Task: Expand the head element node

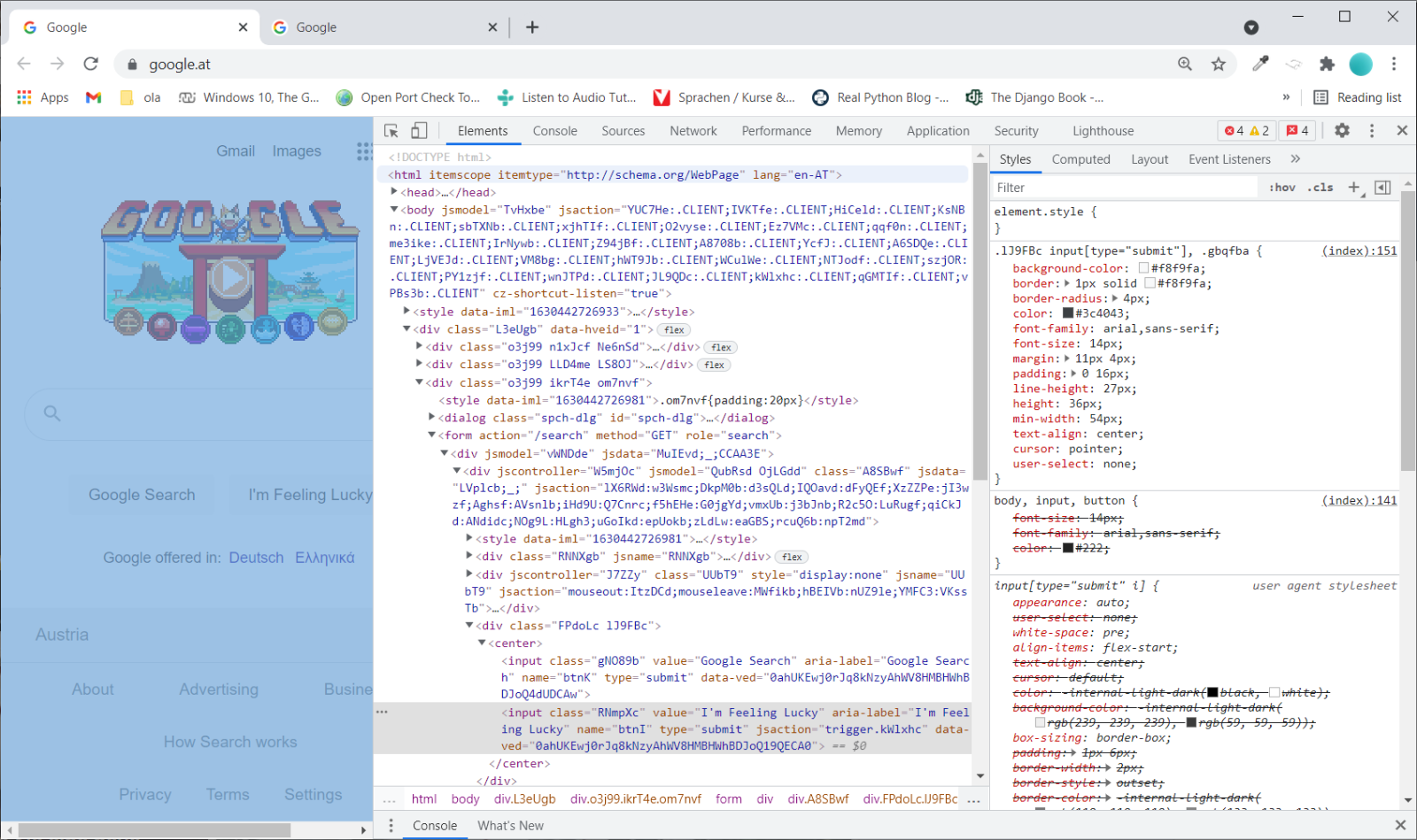Action: pyautogui.click(x=394, y=191)
